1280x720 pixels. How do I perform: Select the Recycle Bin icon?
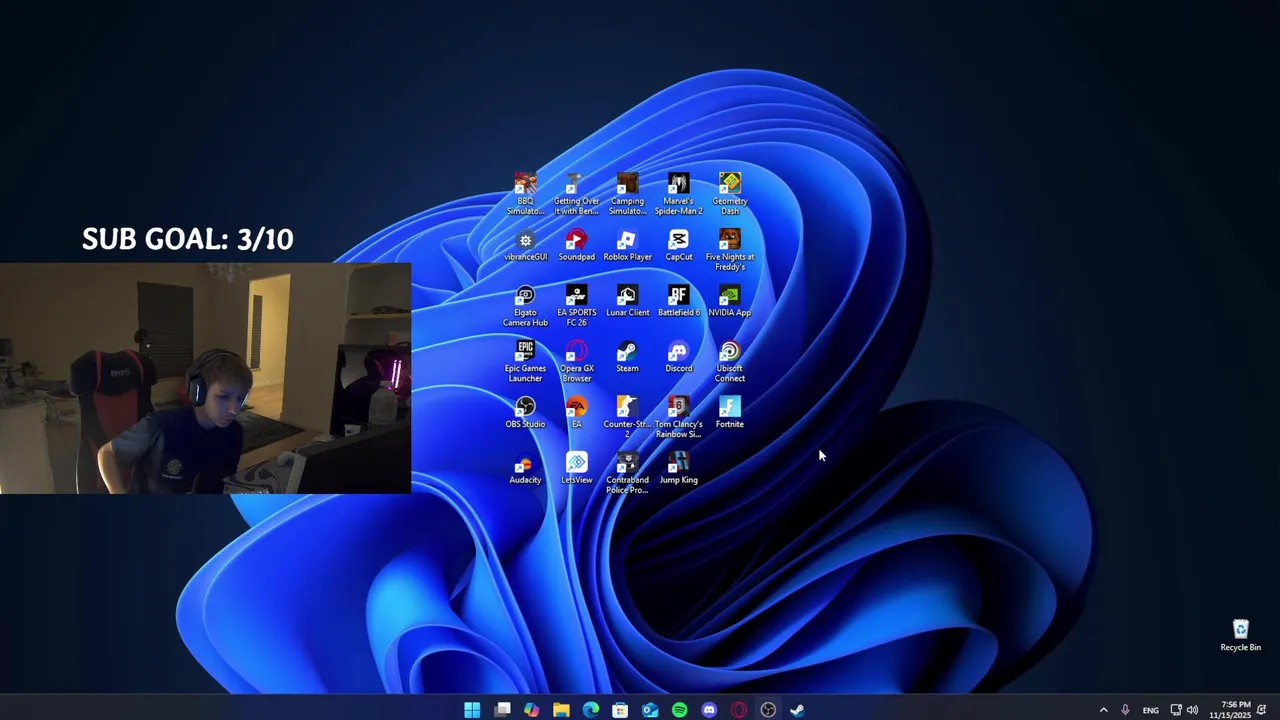[x=1240, y=636]
